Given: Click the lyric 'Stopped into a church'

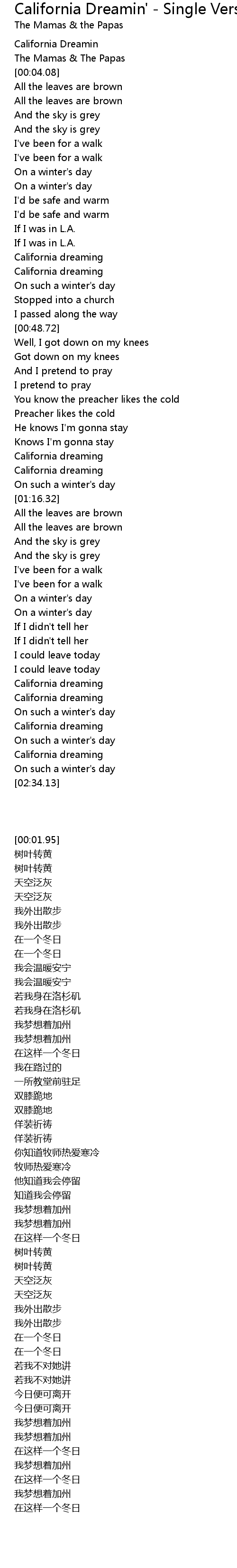Looking at the screenshot, I should point(64,299).
